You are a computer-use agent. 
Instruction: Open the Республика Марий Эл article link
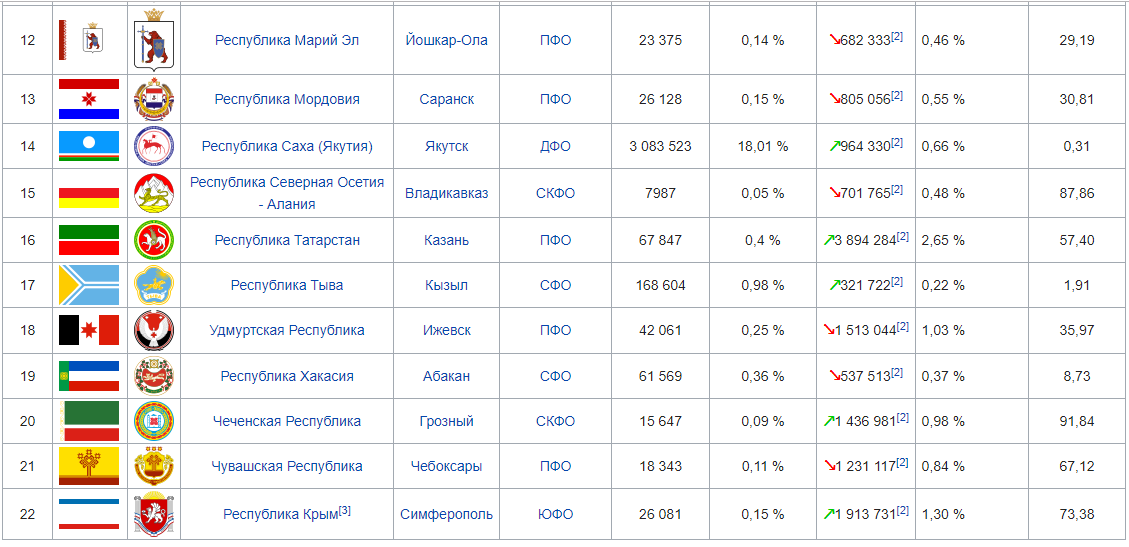tap(287, 40)
